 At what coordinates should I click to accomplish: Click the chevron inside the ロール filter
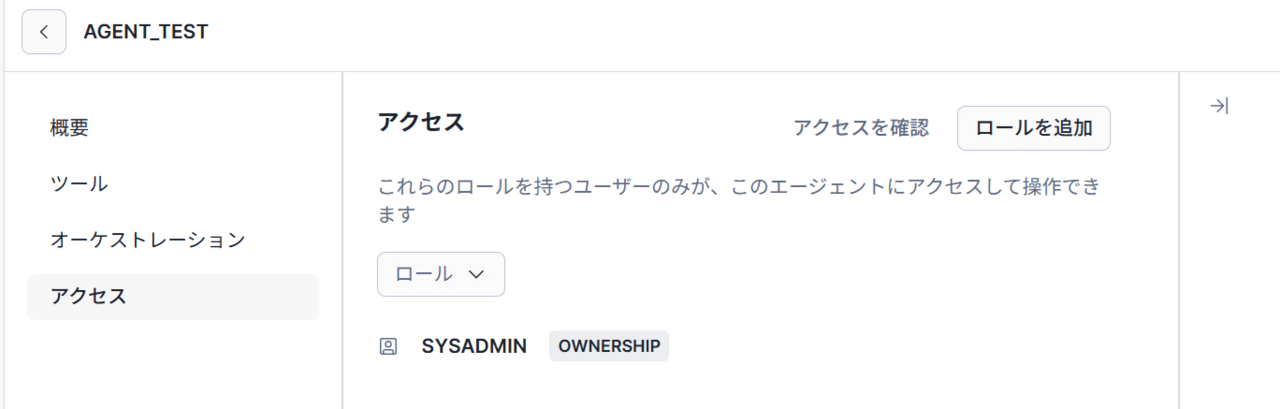tap(476, 274)
